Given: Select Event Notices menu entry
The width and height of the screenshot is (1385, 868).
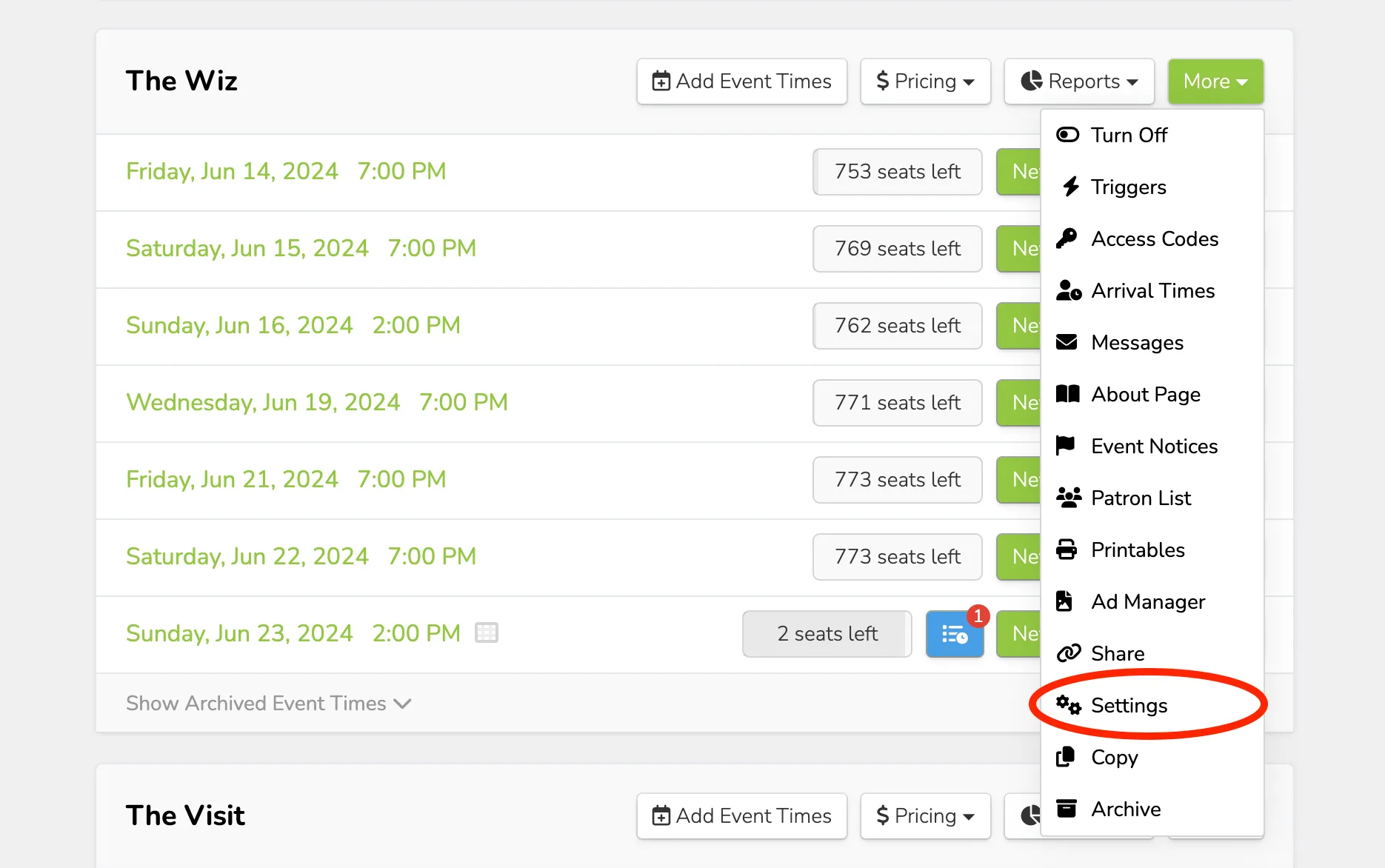Looking at the screenshot, I should pyautogui.click(x=1152, y=446).
